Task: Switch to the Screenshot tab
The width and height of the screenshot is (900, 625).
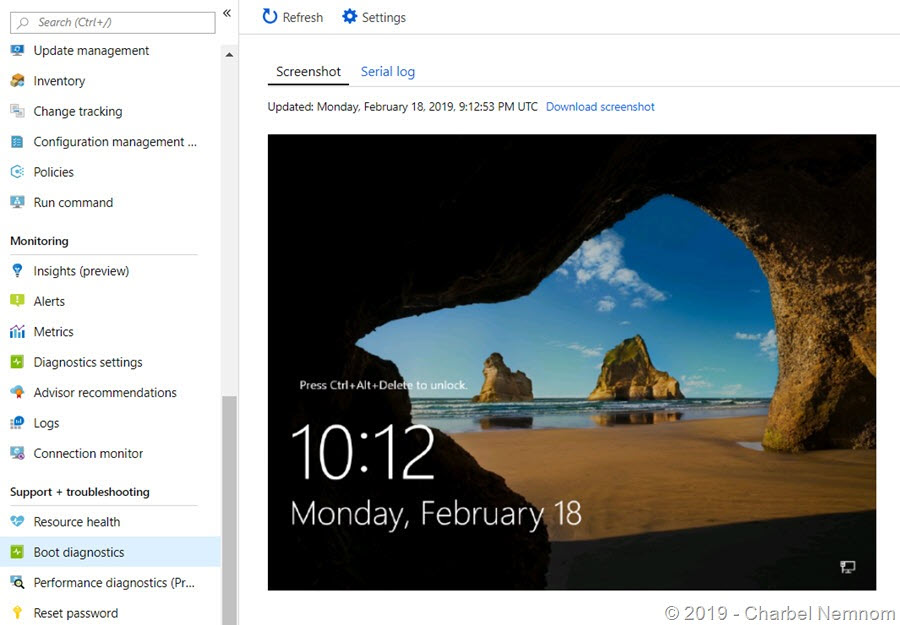Action: click(308, 72)
